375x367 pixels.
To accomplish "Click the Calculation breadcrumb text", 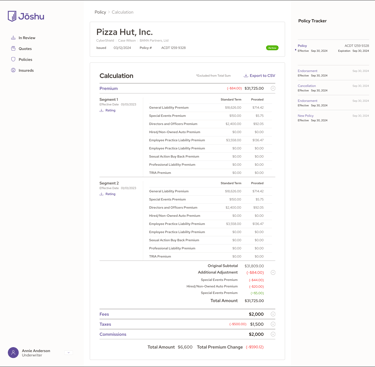I will 123,12.
